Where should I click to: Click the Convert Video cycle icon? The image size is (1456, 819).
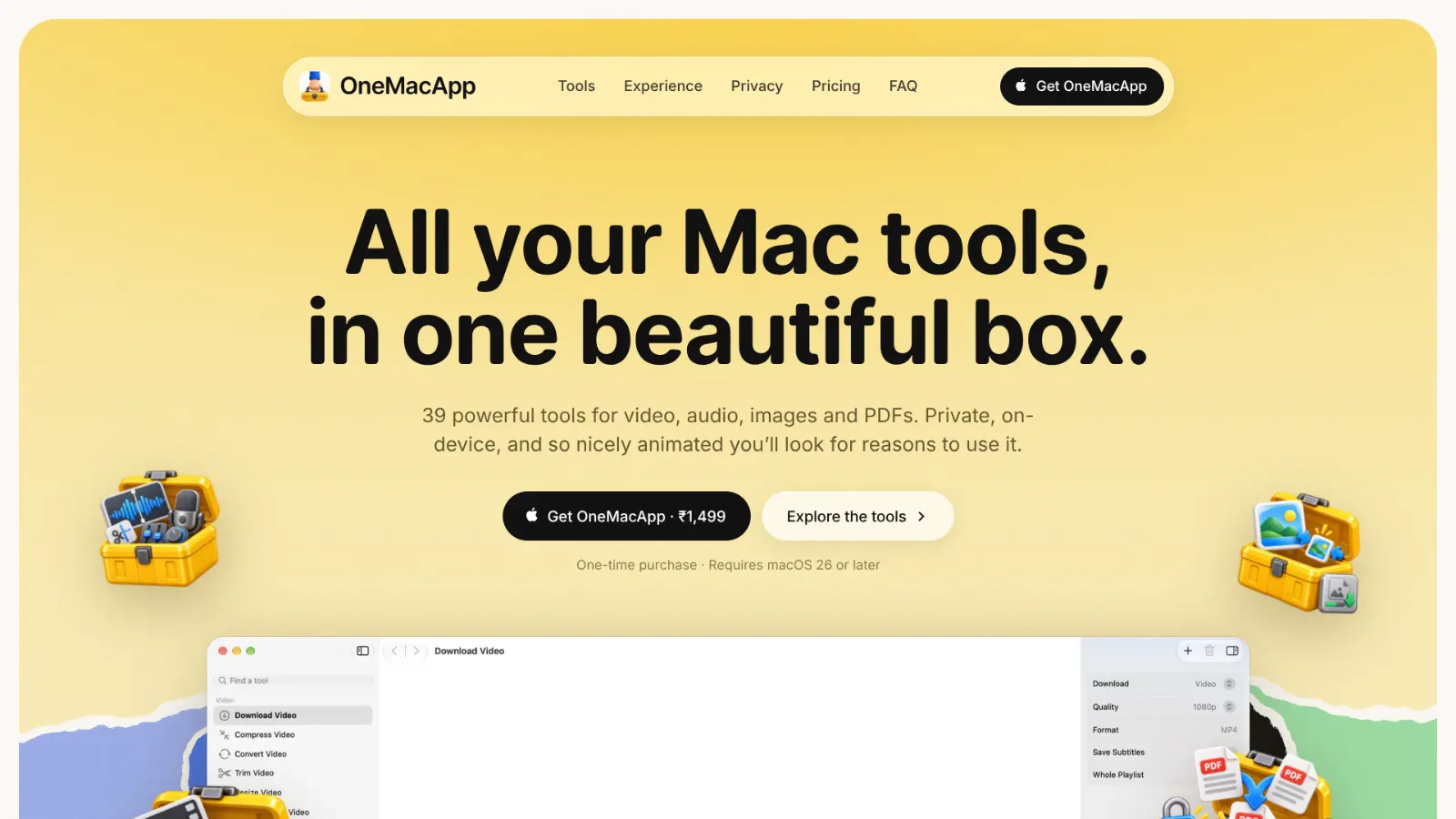[x=224, y=753]
